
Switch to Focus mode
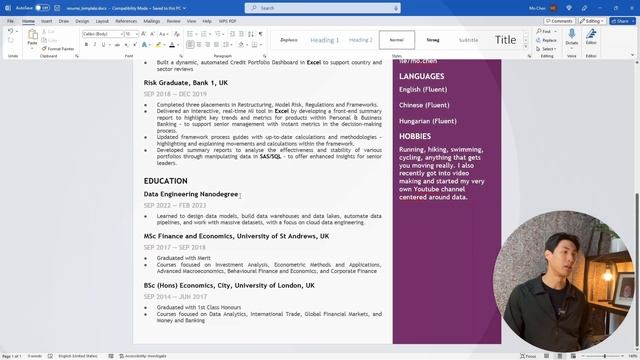pyautogui.click(x=528, y=356)
